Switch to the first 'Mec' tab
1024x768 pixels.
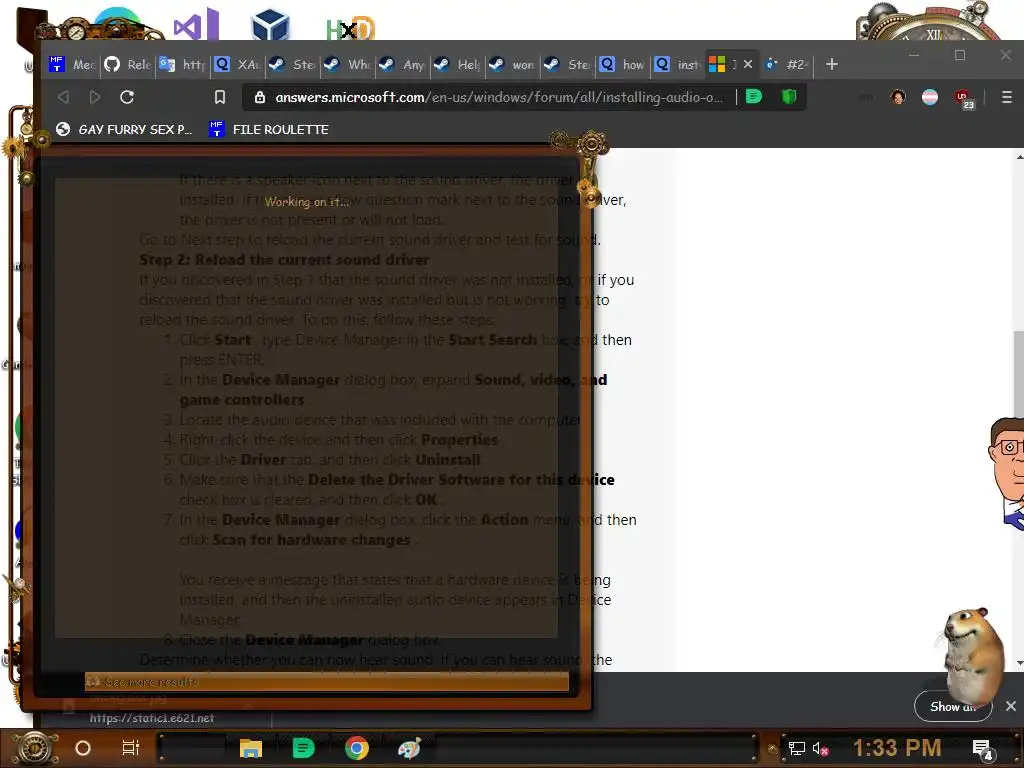[x=72, y=64]
